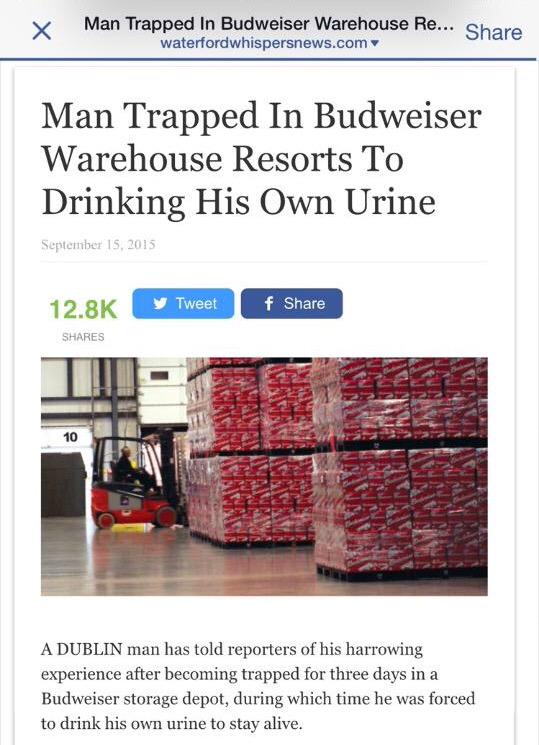This screenshot has height=745, width=539.
Task: Click the Tweet button label
Action: pyautogui.click(x=196, y=303)
